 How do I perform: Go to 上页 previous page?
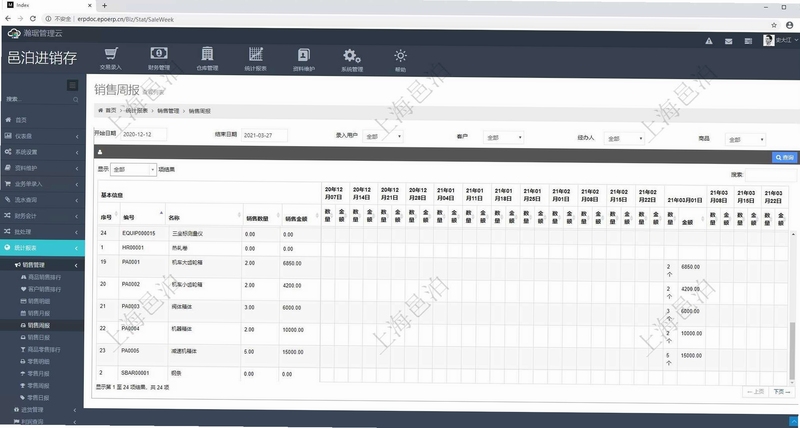coord(755,392)
